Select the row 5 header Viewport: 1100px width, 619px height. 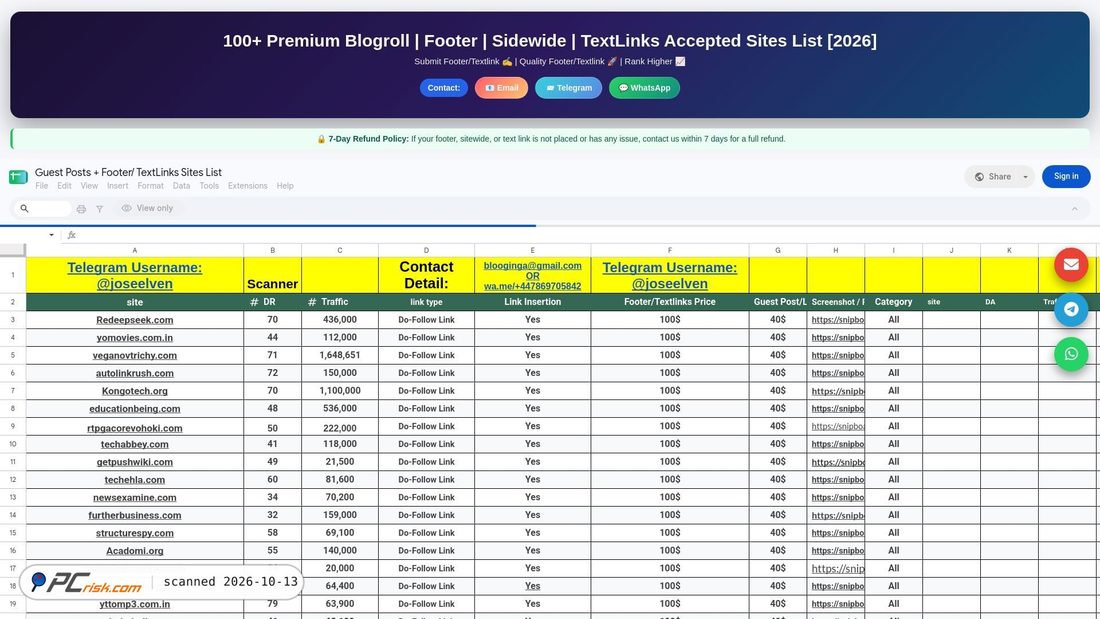point(13,356)
